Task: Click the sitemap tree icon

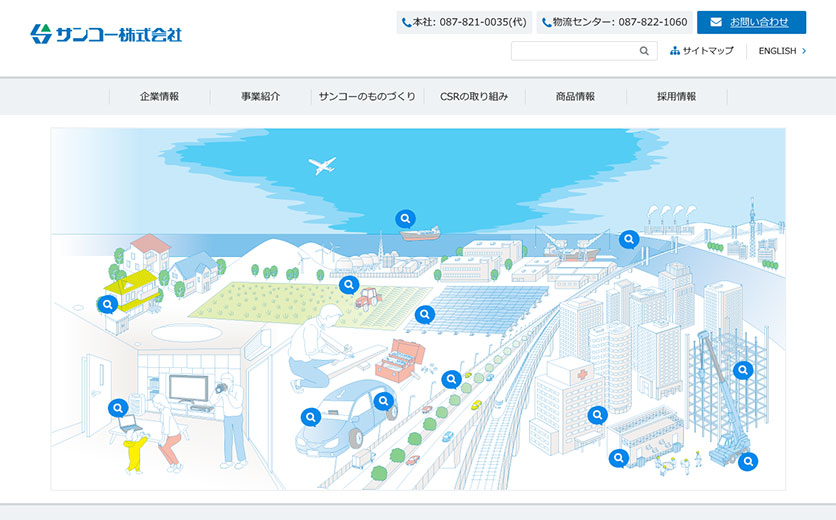Action: point(674,51)
